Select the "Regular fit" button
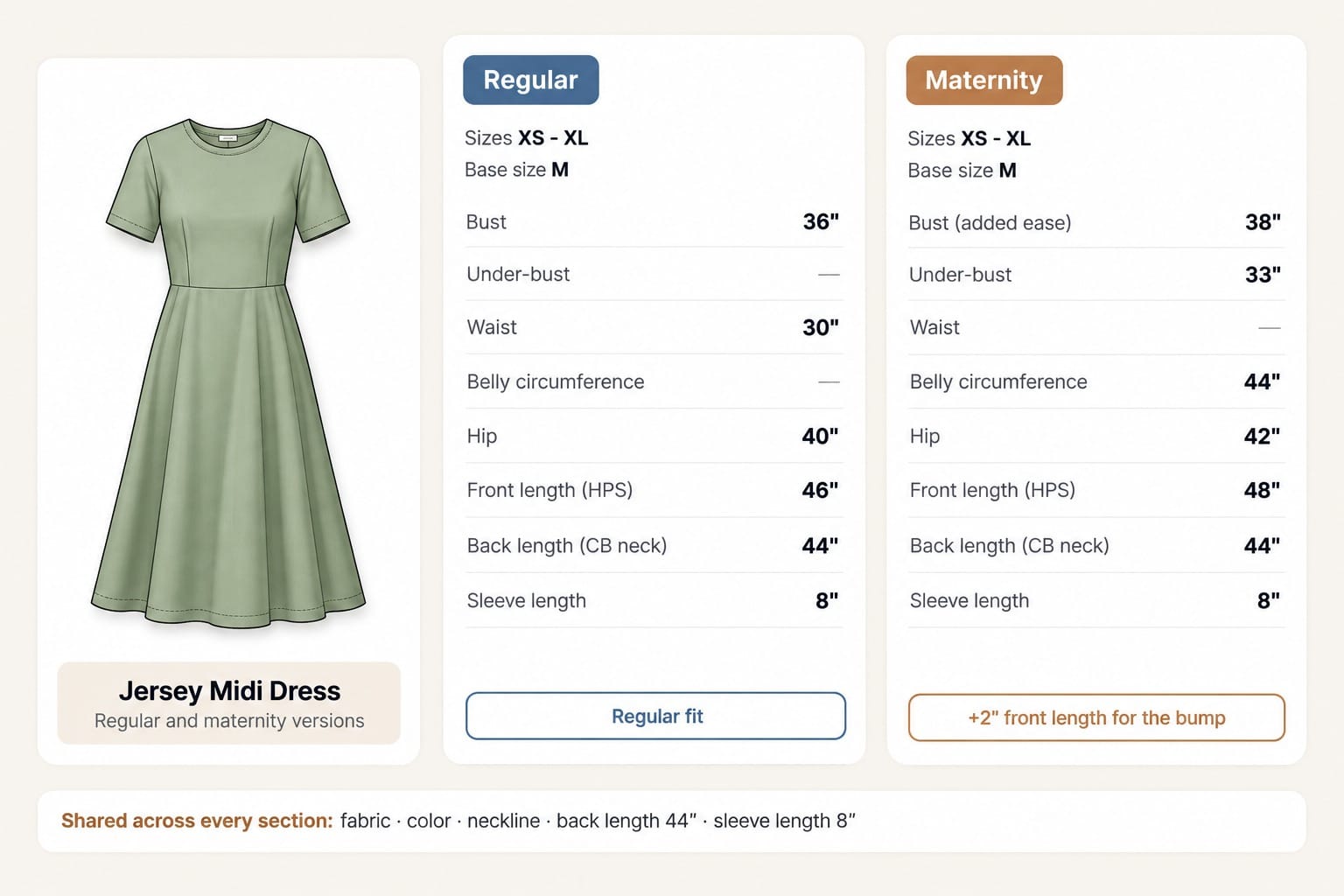Image resolution: width=1344 pixels, height=896 pixels. point(656,716)
